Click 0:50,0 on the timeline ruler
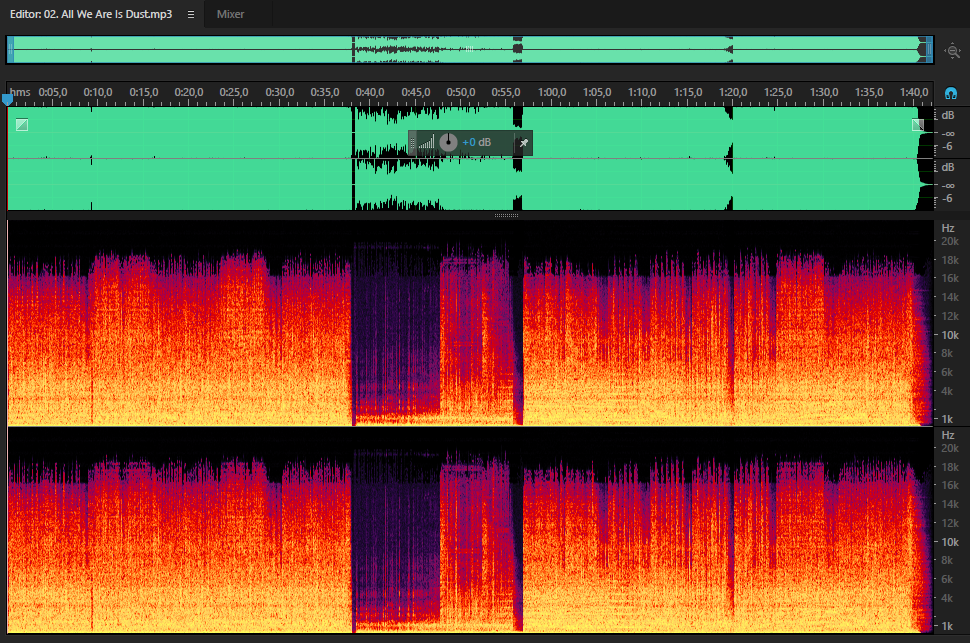Screen dimensions: 970x643 461,92
